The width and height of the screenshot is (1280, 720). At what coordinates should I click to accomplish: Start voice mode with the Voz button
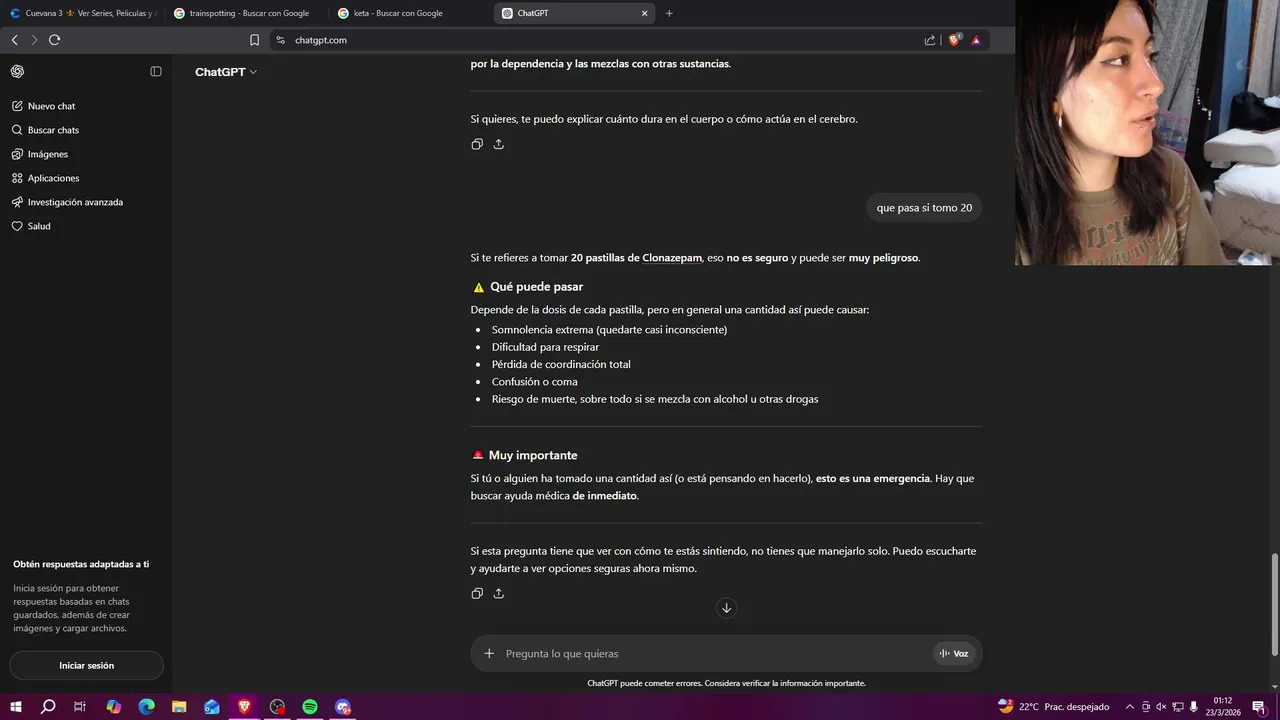pyautogui.click(x=954, y=653)
